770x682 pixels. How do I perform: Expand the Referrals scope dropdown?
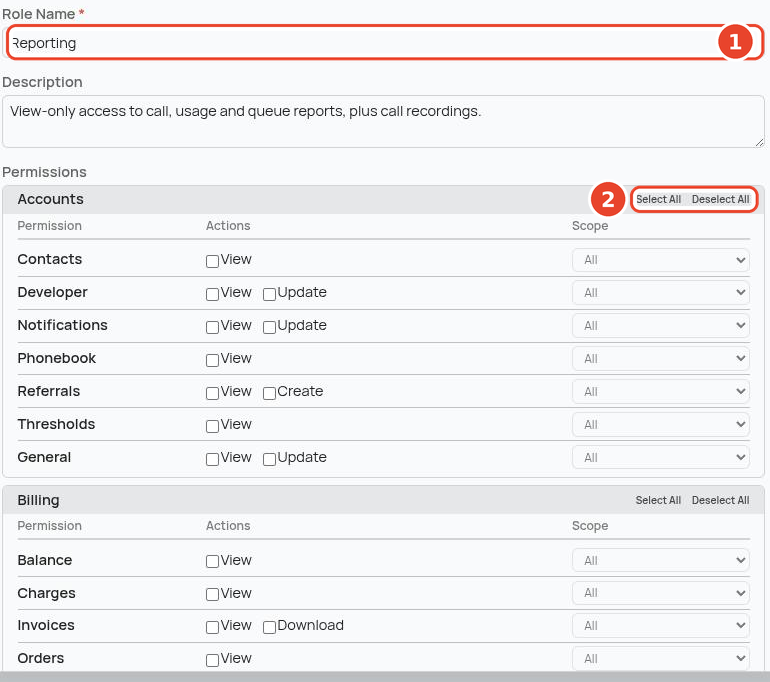tap(660, 391)
